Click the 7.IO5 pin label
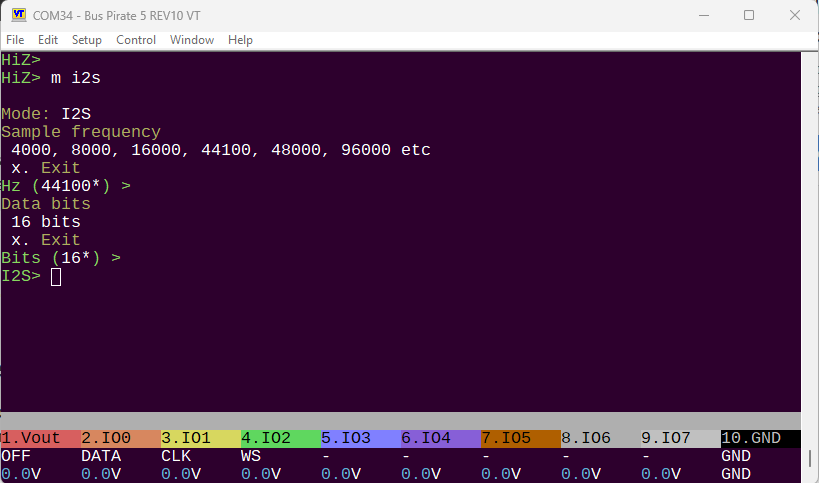 (520, 438)
